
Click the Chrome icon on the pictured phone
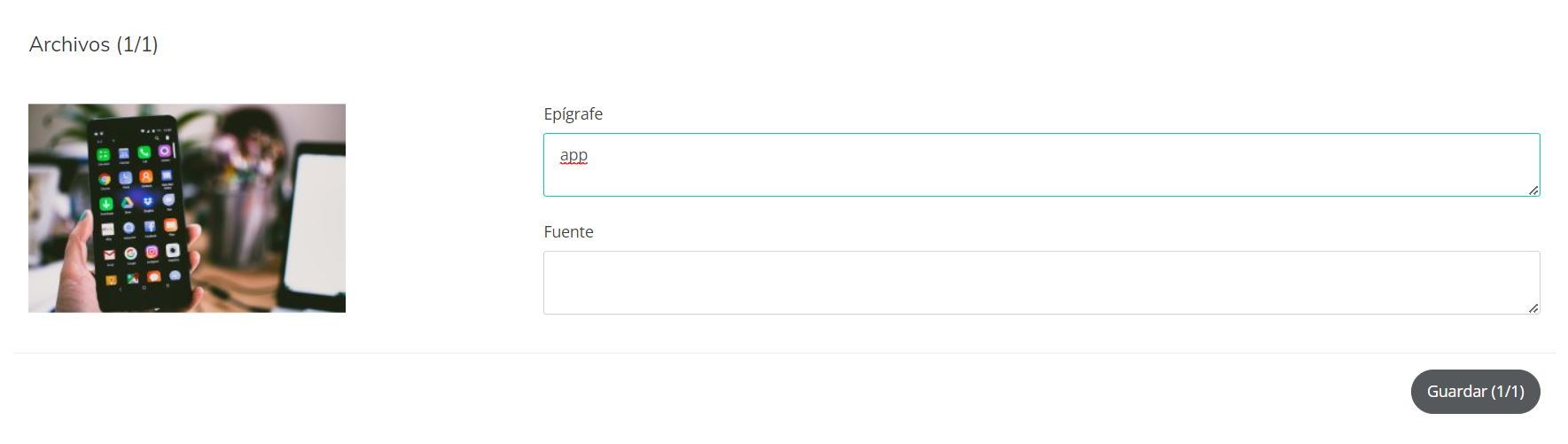105,179
